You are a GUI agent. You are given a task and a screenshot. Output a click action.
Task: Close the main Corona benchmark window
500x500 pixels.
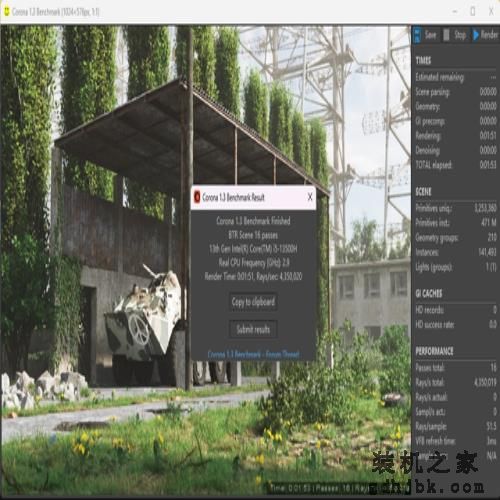tap(491, 11)
